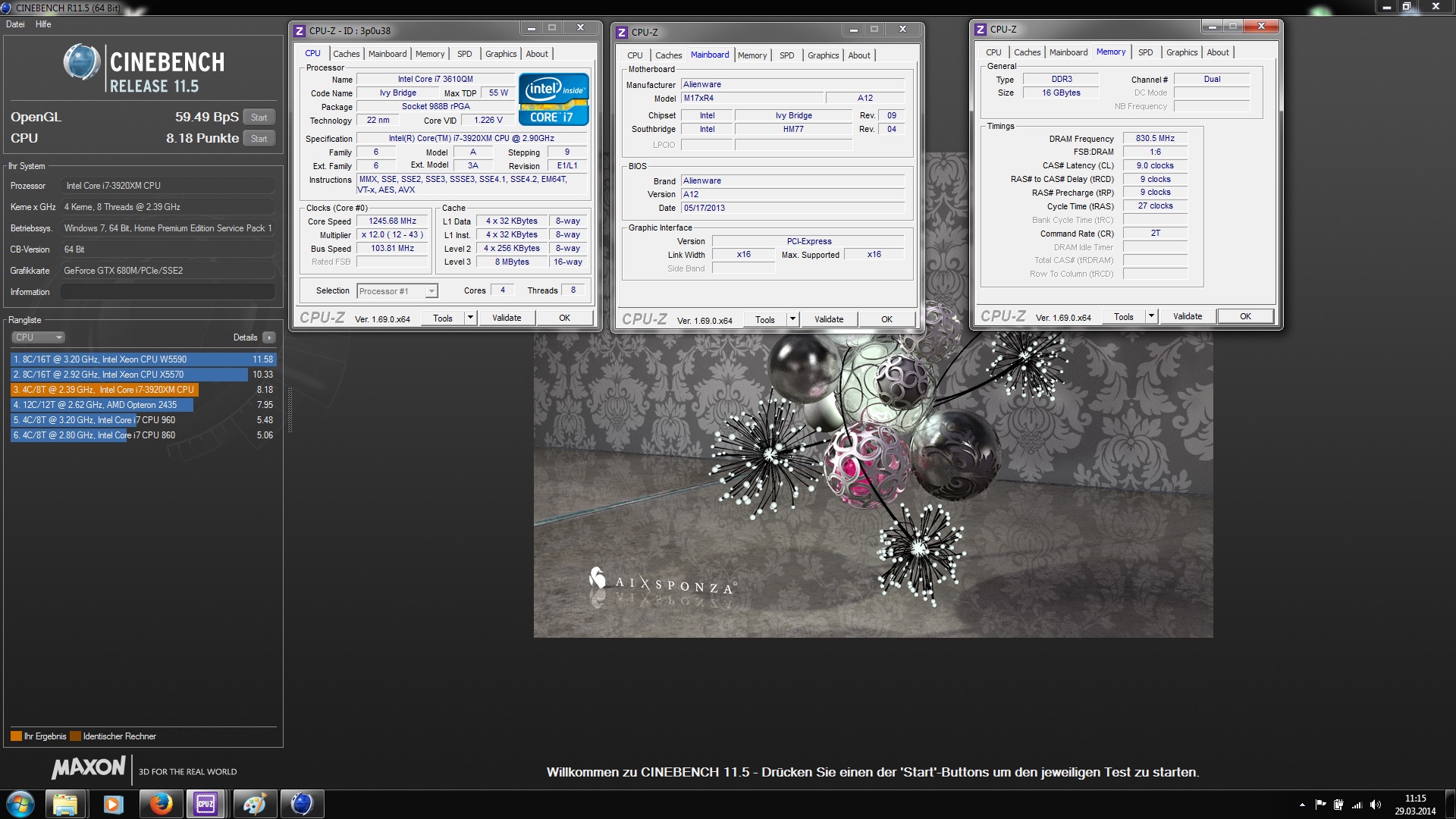Screen dimensions: 1456x819
Task: Start the OpenGL benchmark
Action: (x=259, y=118)
